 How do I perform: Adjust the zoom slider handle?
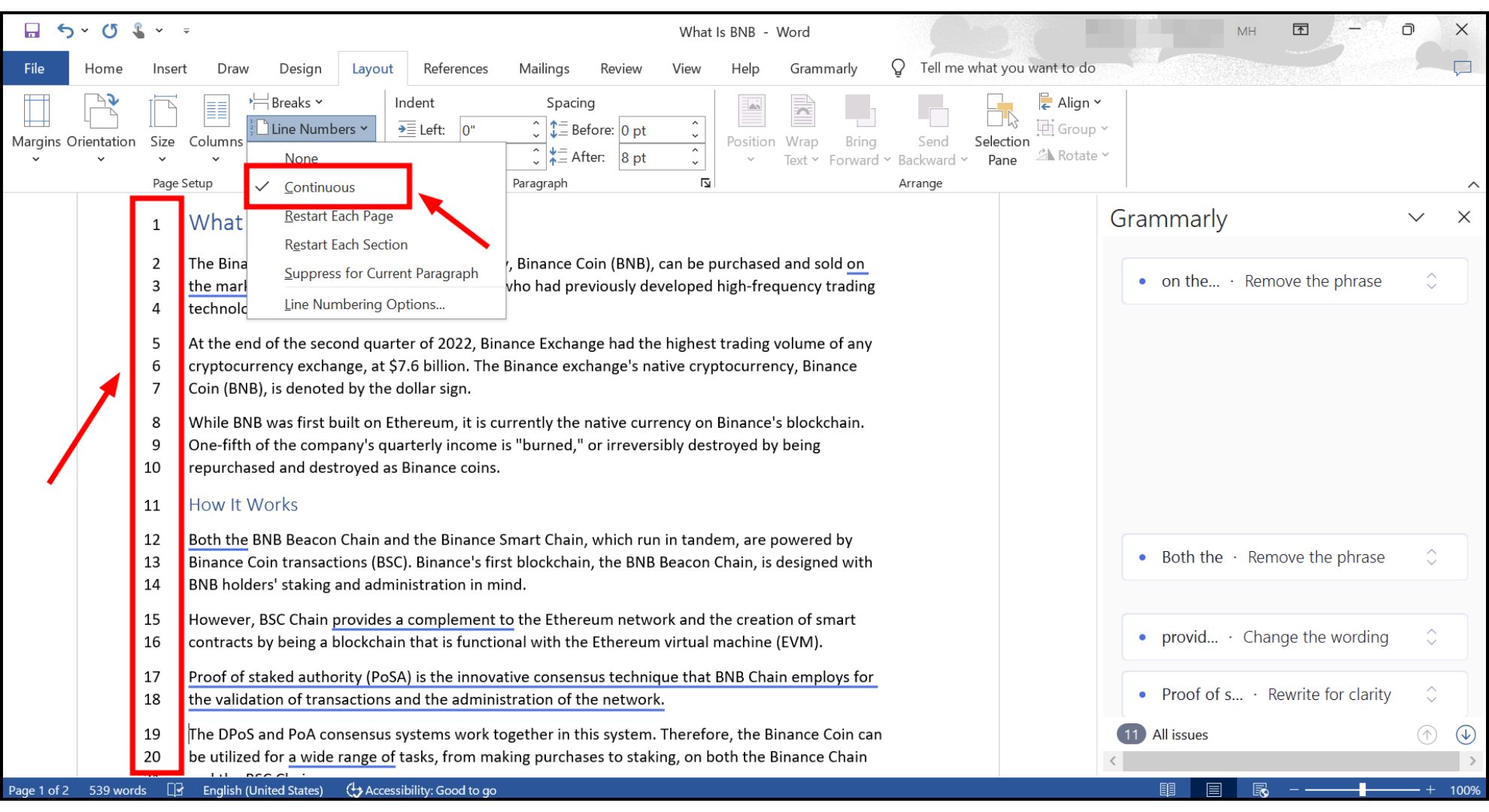1362,789
